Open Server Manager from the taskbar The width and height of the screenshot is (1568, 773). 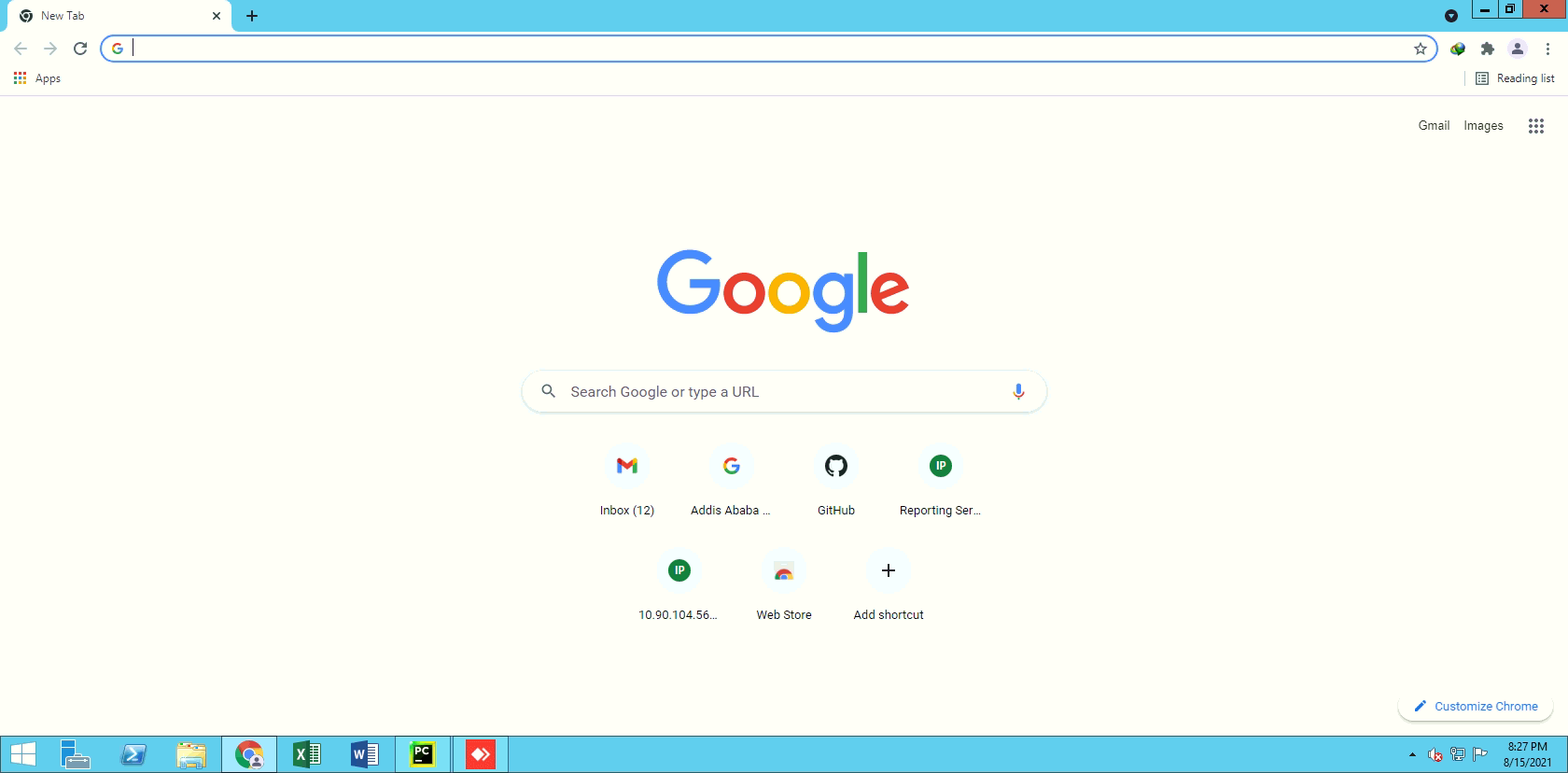(76, 754)
